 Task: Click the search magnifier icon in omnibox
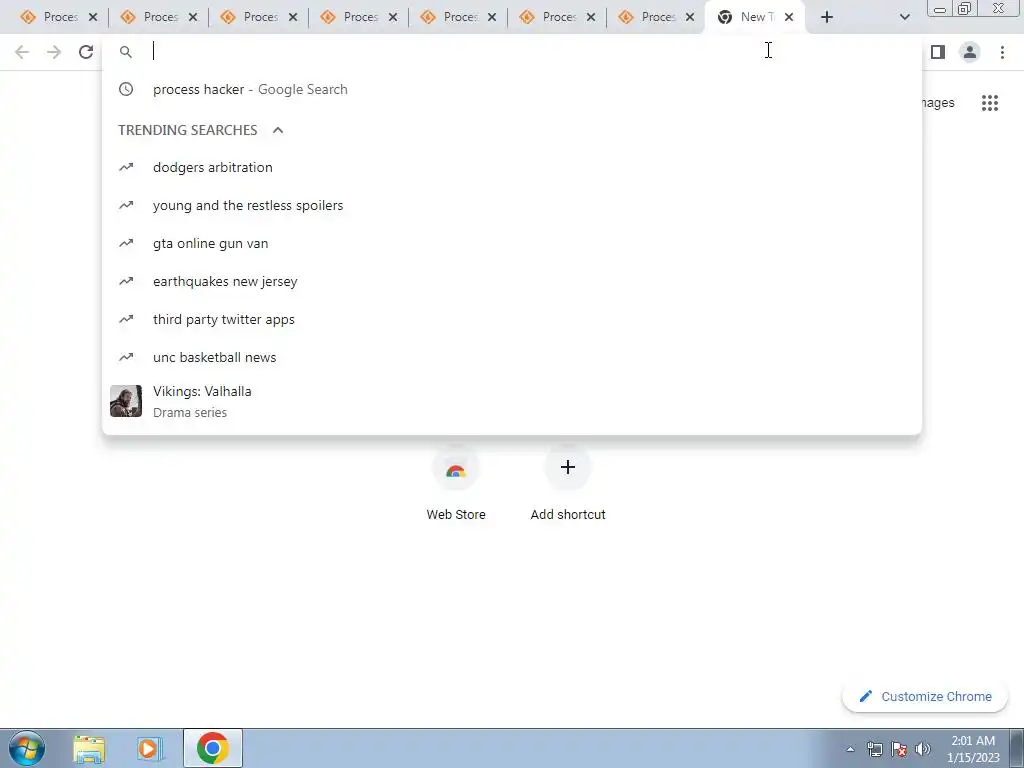pyautogui.click(x=126, y=52)
